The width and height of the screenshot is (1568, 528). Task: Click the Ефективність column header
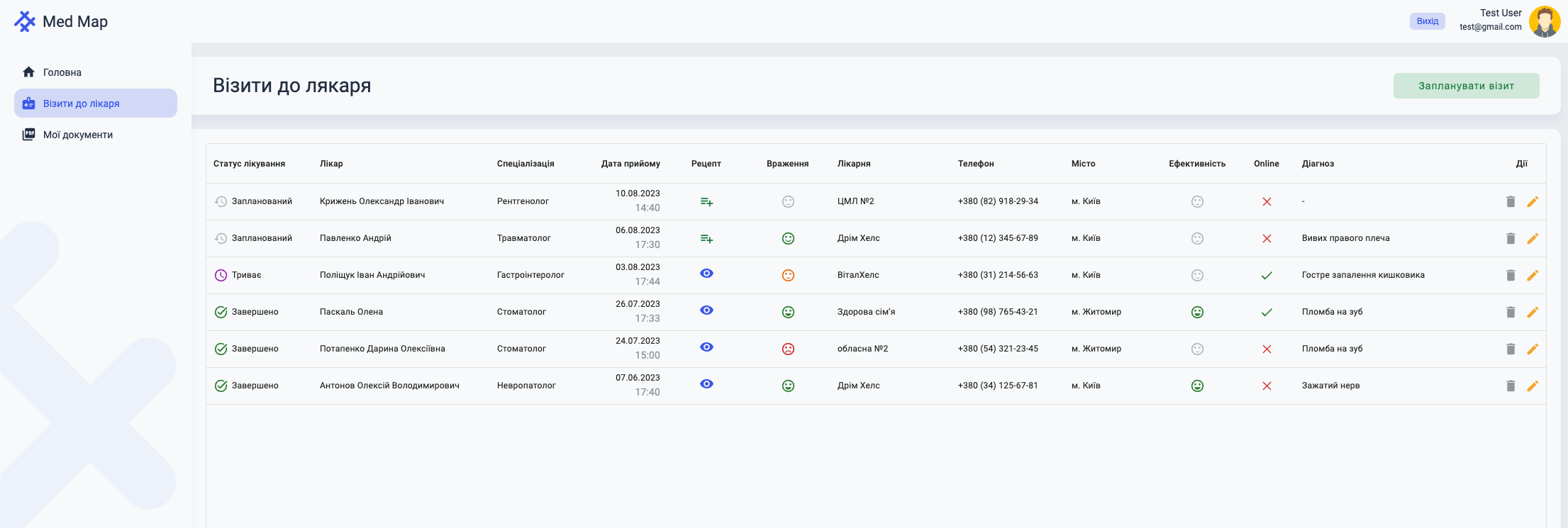(x=1197, y=164)
